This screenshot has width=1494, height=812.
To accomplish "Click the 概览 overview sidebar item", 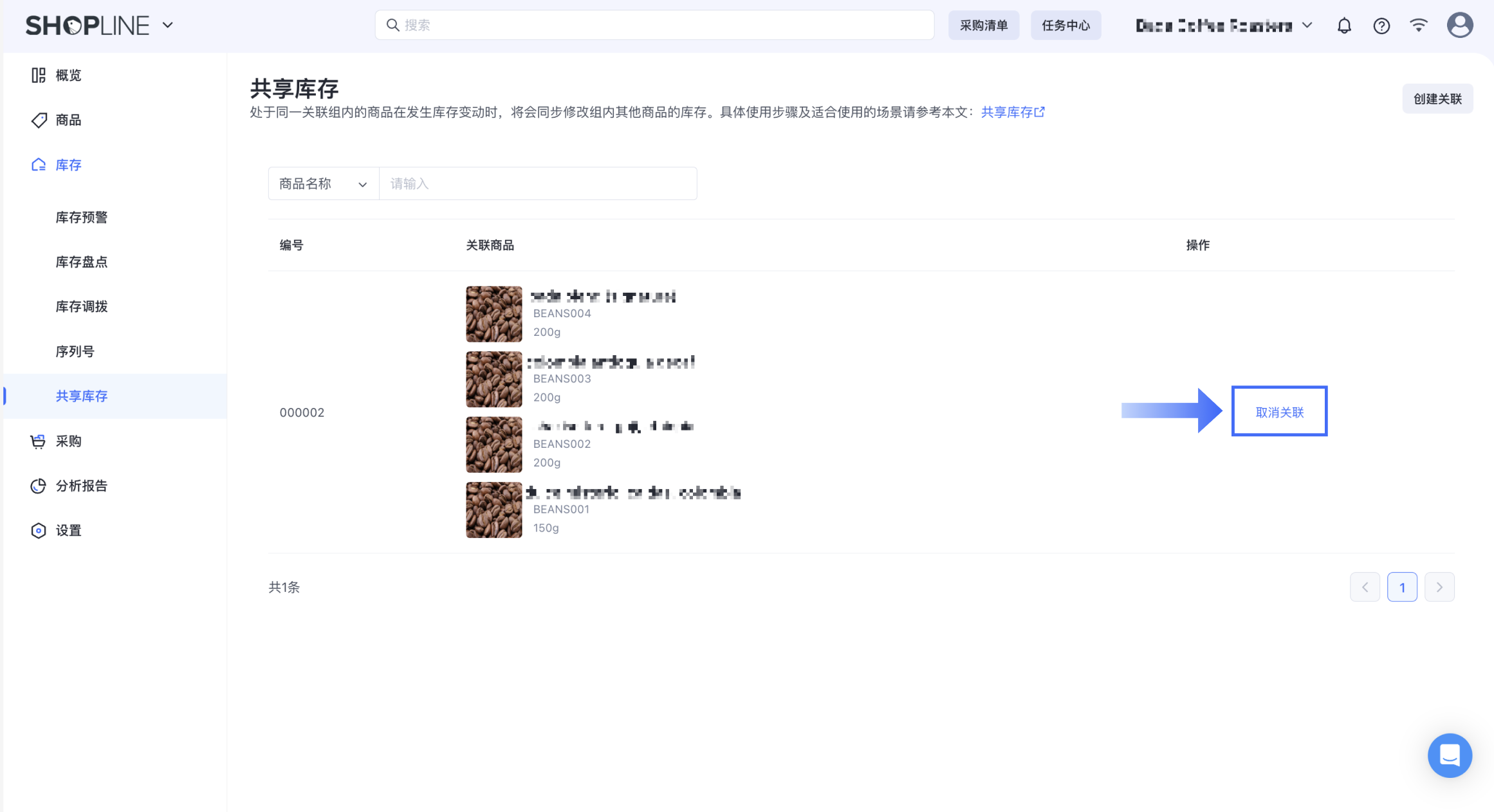I will point(68,75).
